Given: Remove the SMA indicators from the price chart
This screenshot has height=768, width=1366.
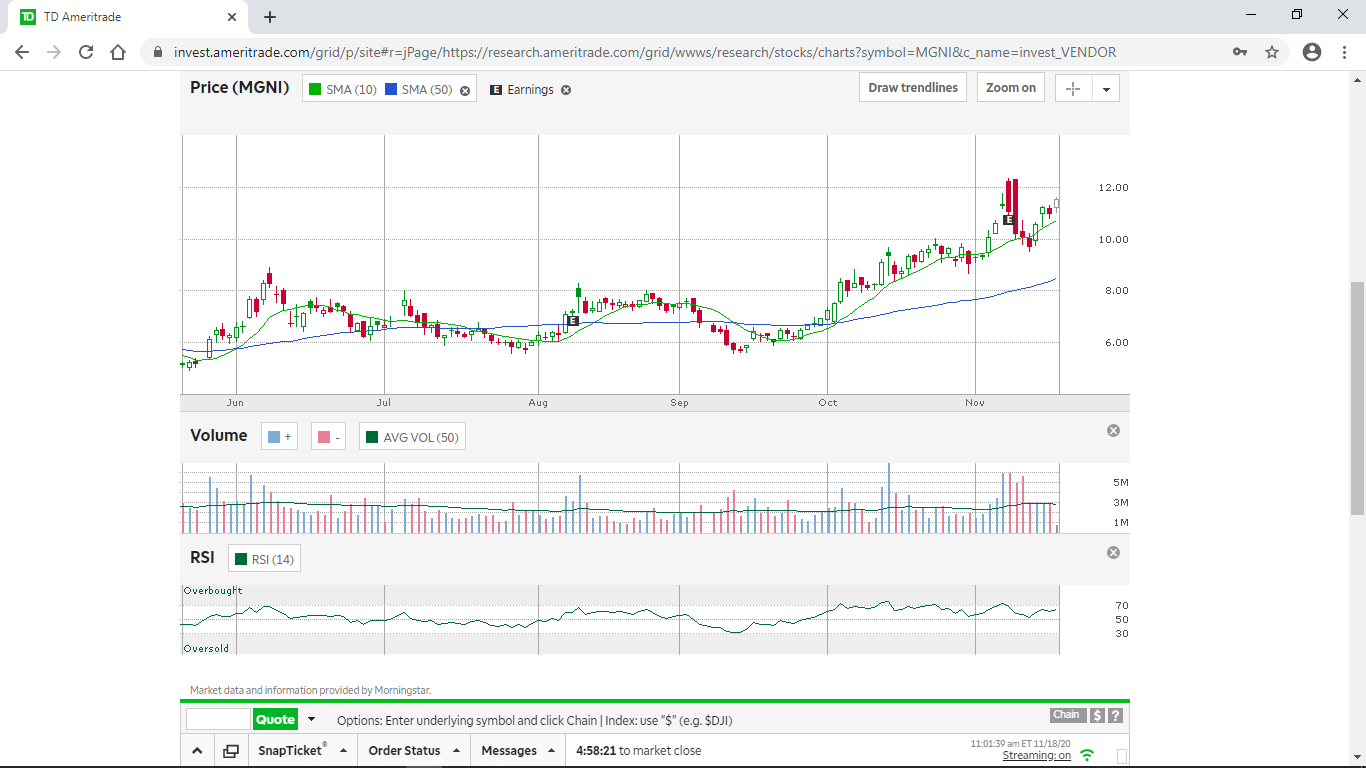Looking at the screenshot, I should coord(465,90).
